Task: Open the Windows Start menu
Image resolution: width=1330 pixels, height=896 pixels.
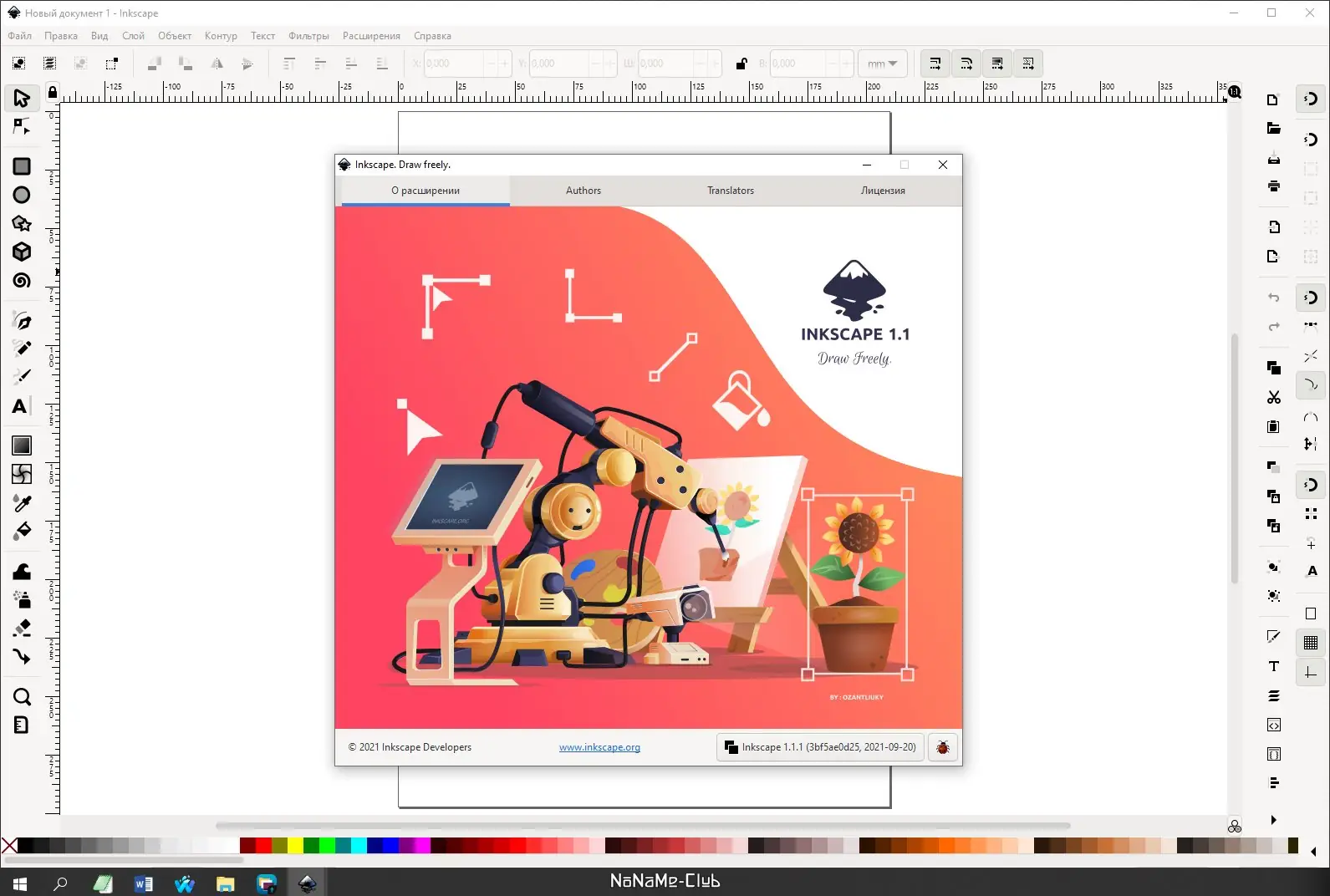Action: (20, 883)
